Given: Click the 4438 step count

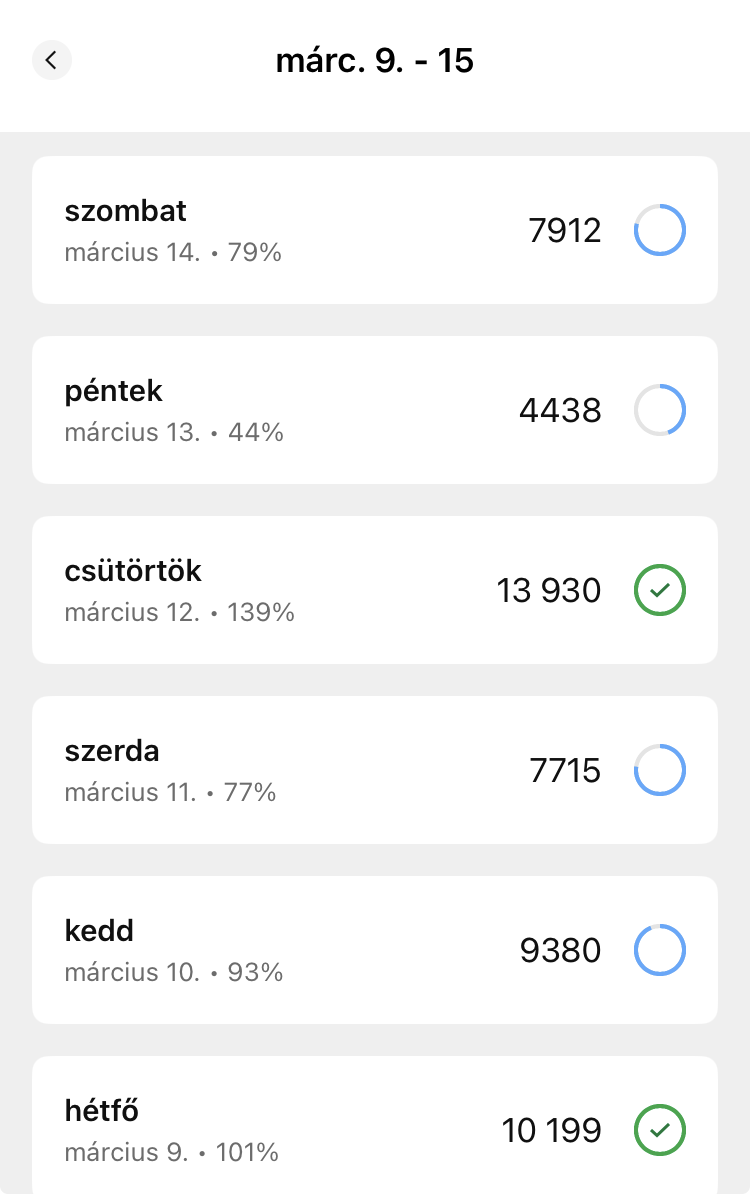Looking at the screenshot, I should click(x=560, y=411).
